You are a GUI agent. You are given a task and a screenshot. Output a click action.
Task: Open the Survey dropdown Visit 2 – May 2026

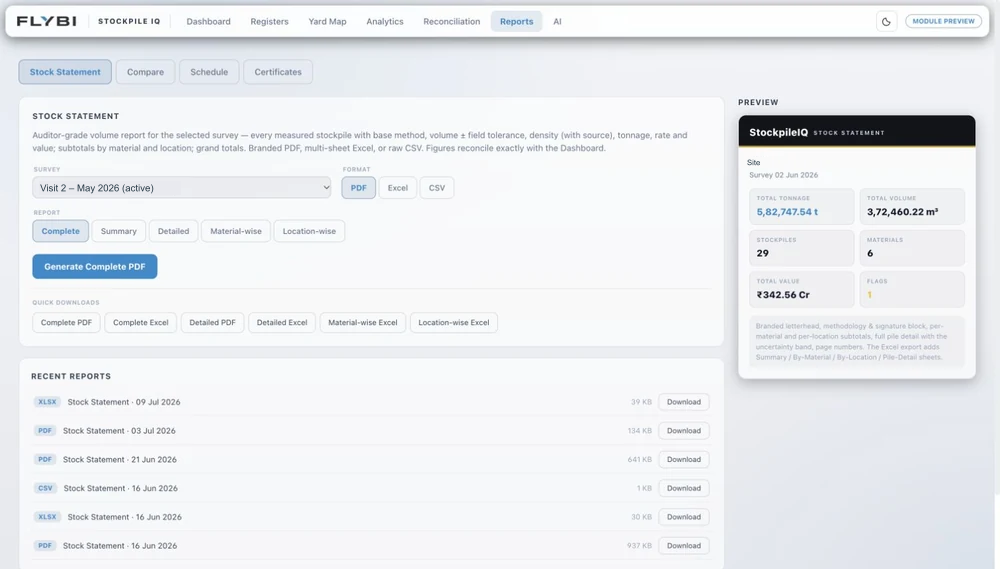tap(182, 188)
